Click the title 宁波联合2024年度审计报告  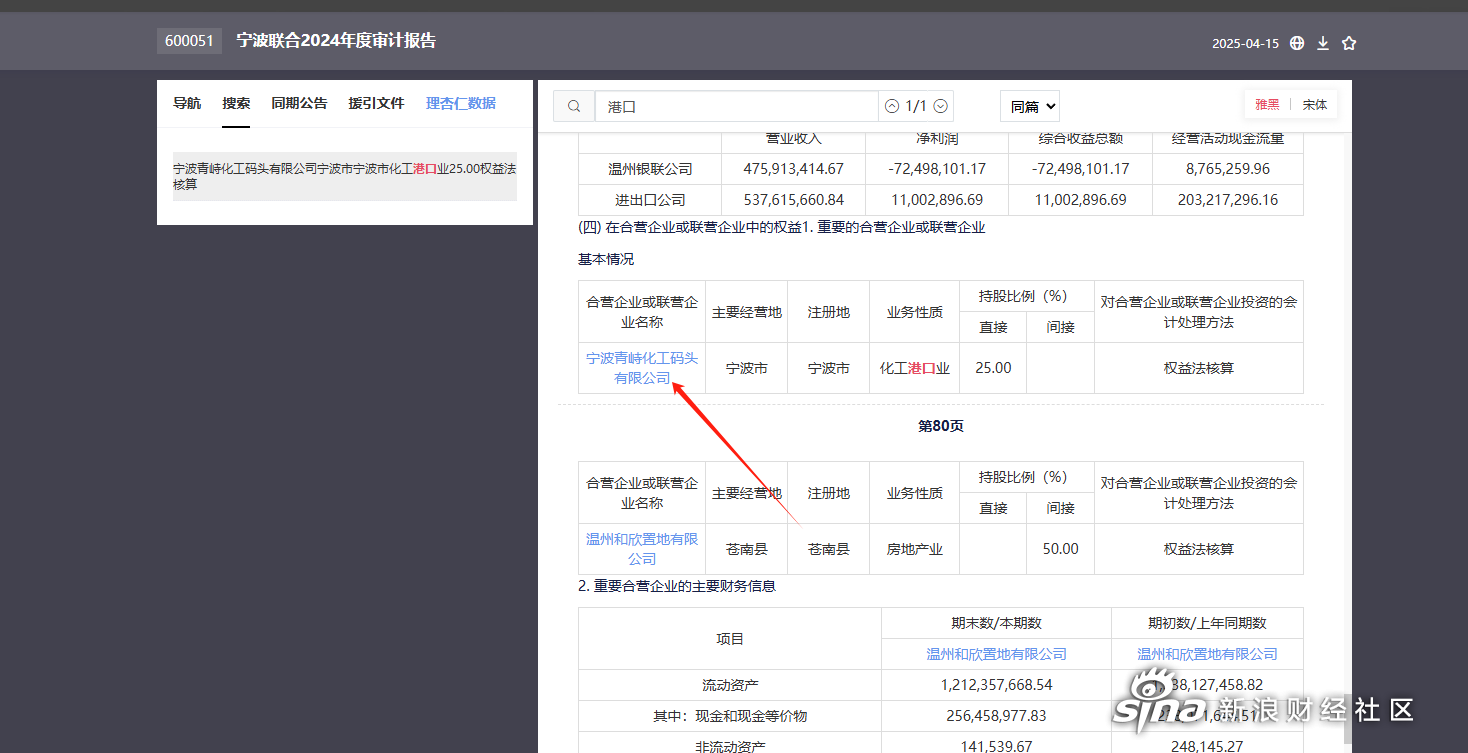click(x=336, y=41)
